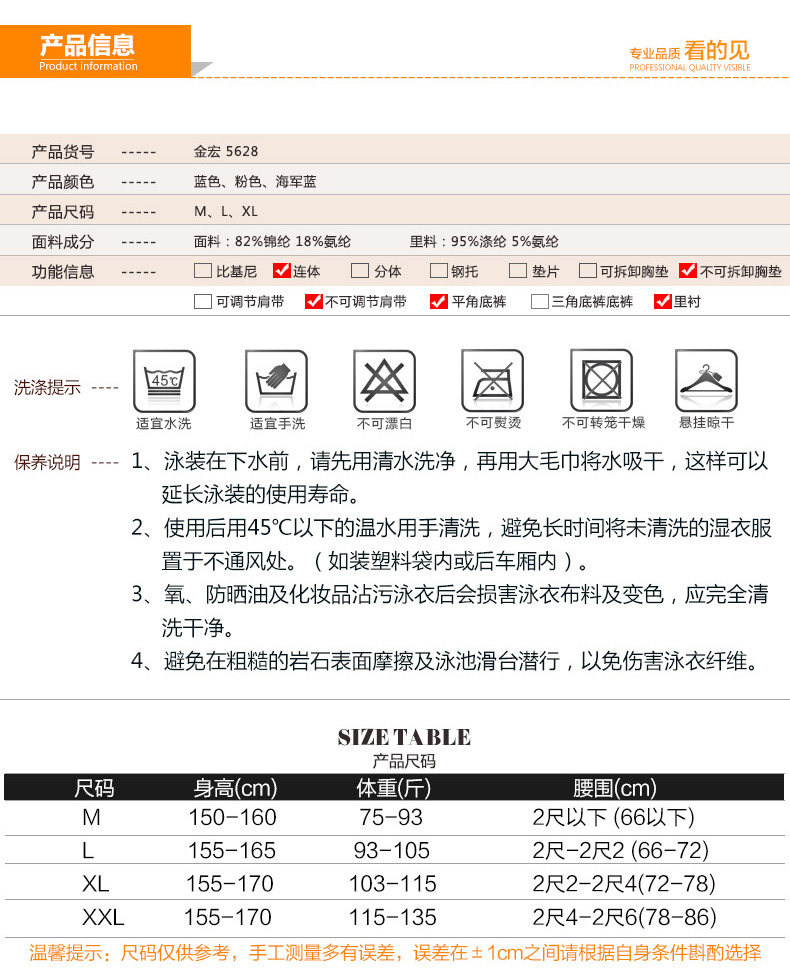The image size is (790, 980).
Task: Check the 可拆卸胸垫 checkbox
Action: point(588,271)
